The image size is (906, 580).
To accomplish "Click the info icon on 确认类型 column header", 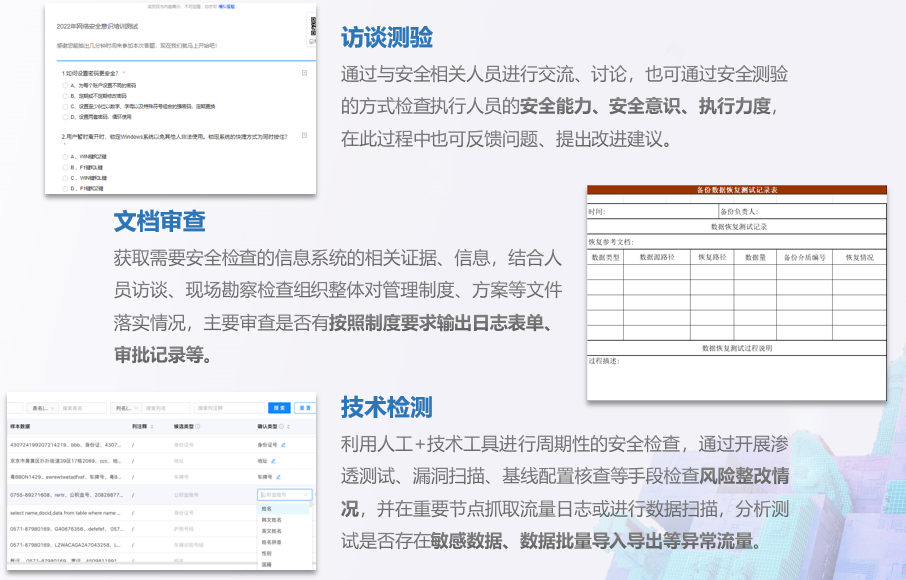I will coord(280,425).
